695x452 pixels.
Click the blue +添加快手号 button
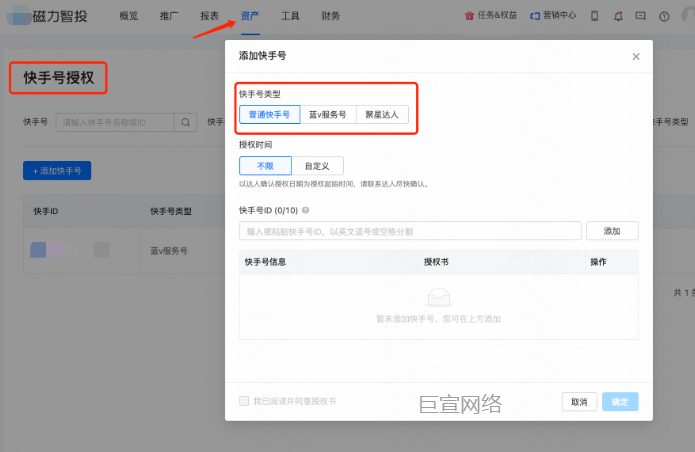click(57, 171)
